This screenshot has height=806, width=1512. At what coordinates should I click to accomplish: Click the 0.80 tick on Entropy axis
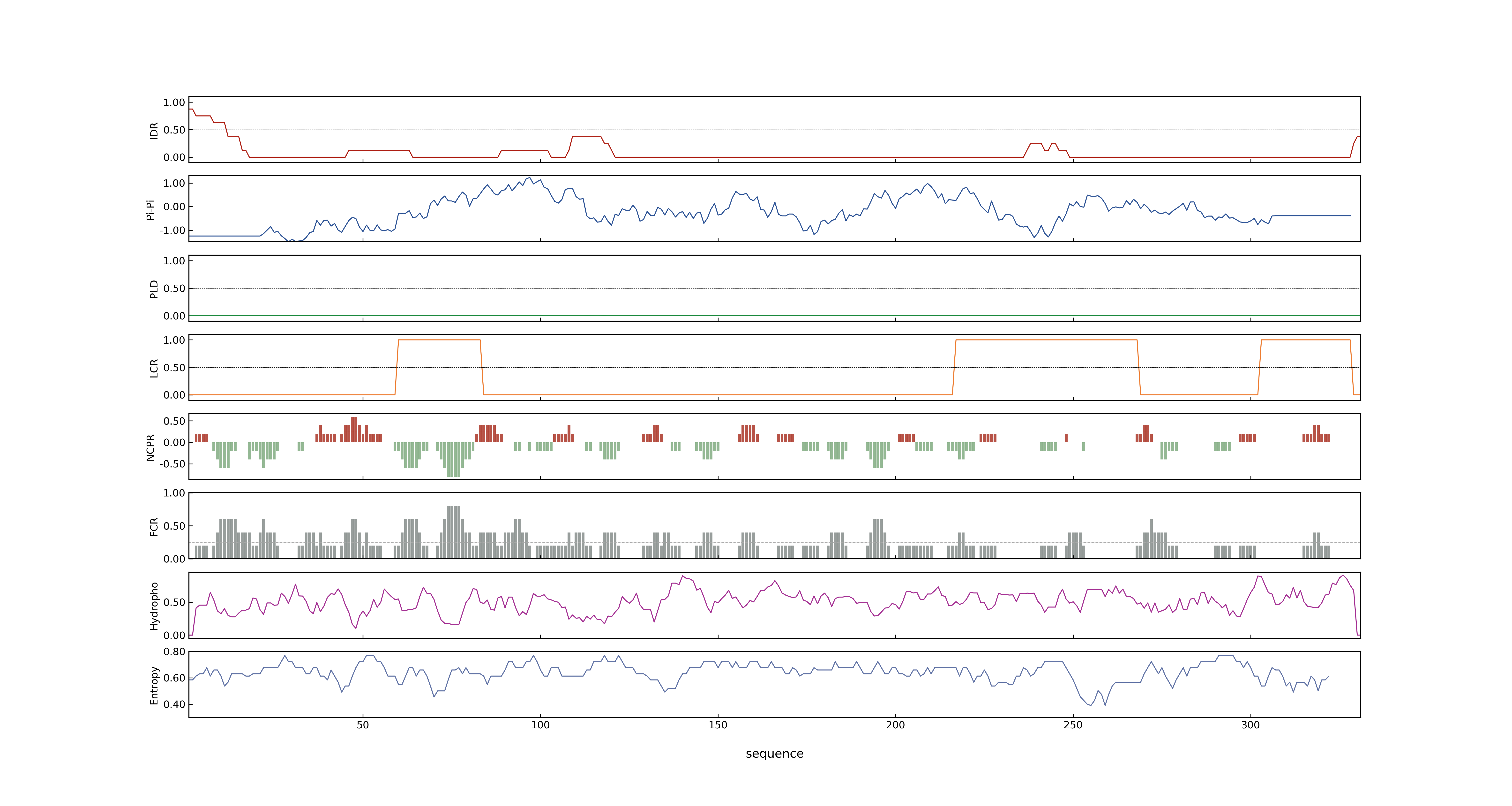[x=174, y=652]
